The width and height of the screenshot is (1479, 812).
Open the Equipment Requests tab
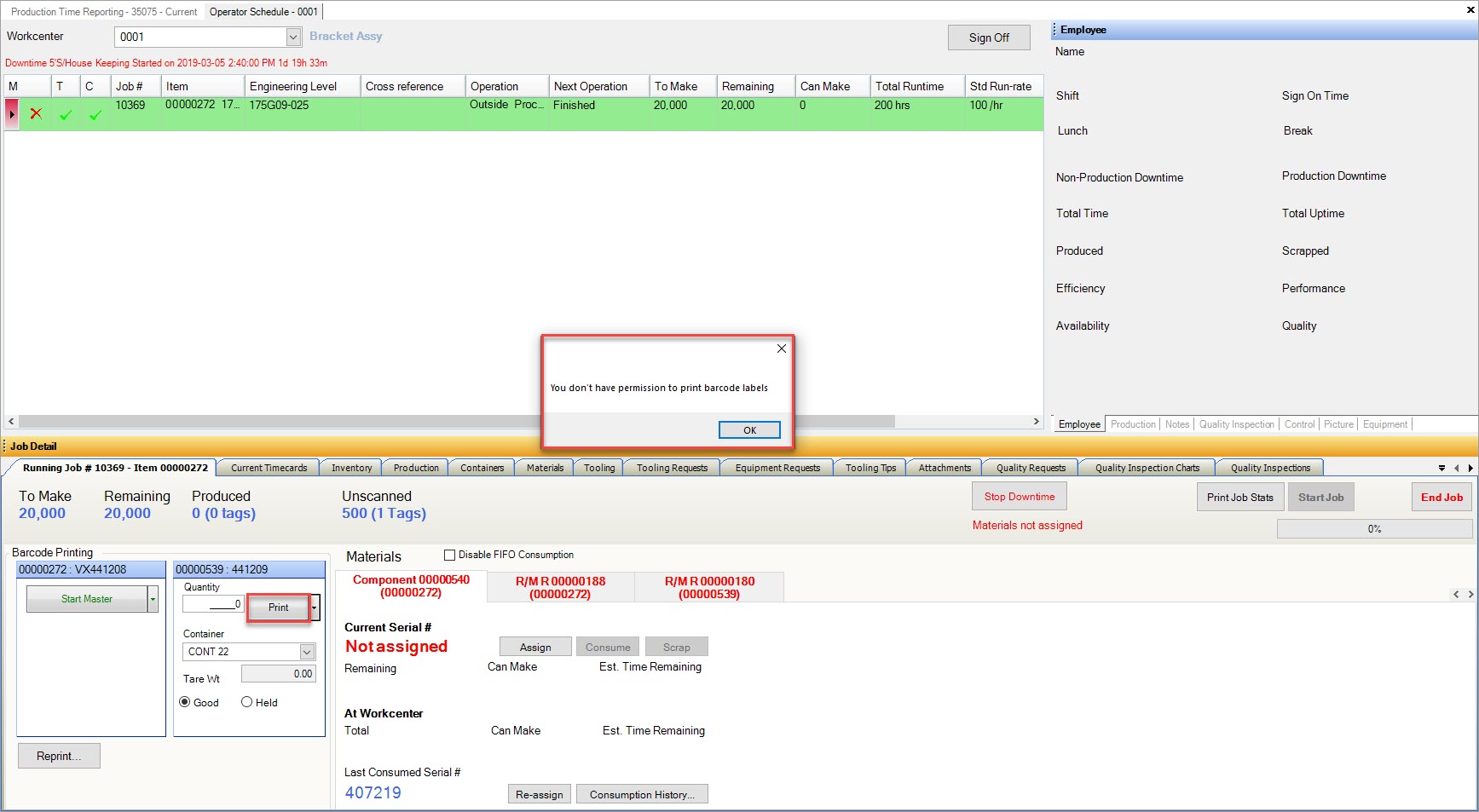(777, 468)
